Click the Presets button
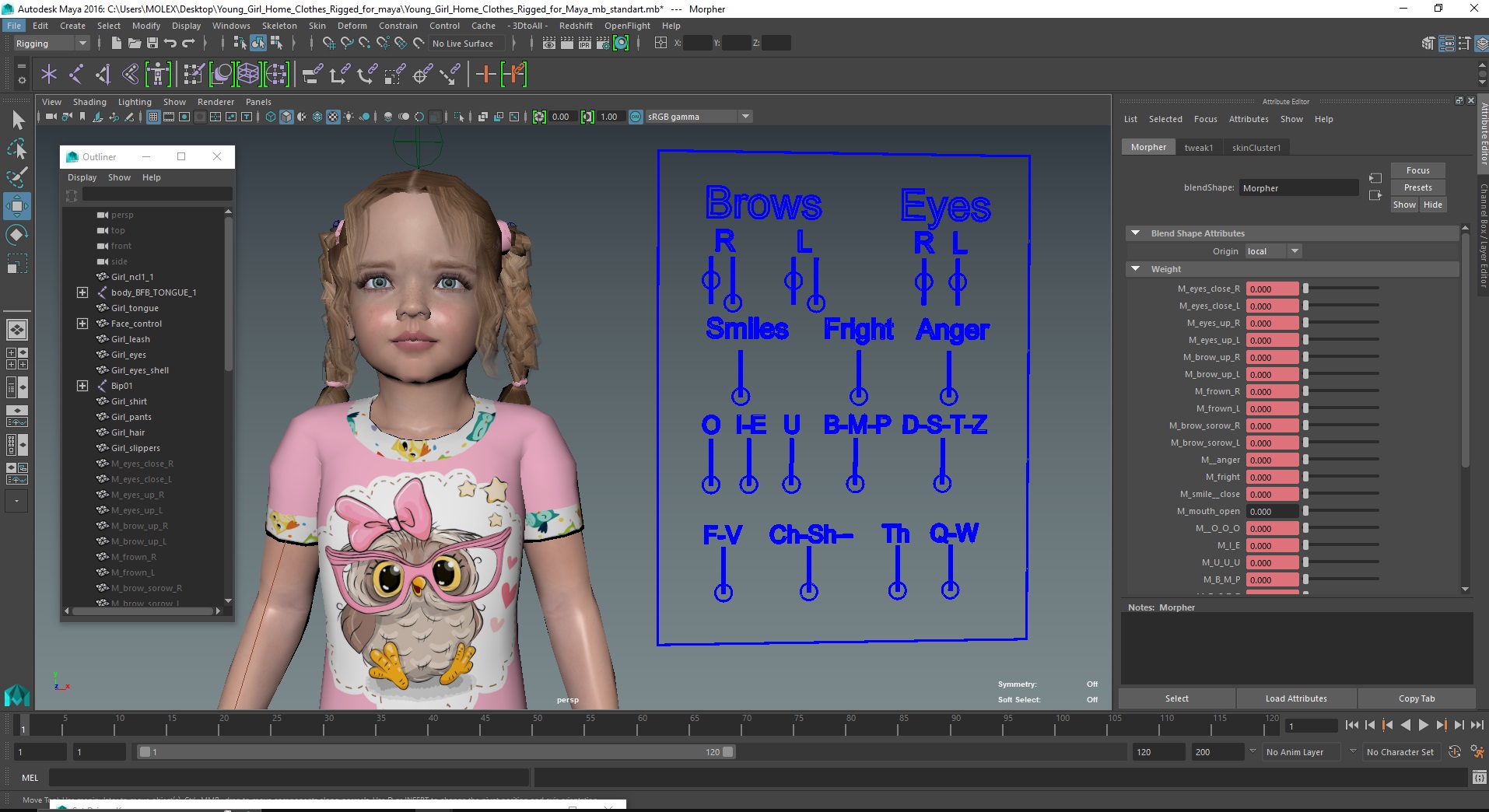 [x=1417, y=187]
